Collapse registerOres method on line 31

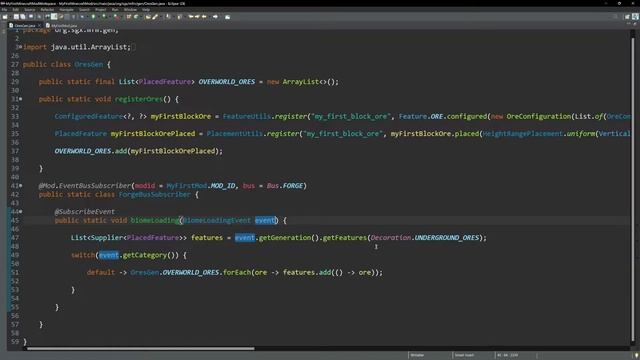[x=21, y=99]
